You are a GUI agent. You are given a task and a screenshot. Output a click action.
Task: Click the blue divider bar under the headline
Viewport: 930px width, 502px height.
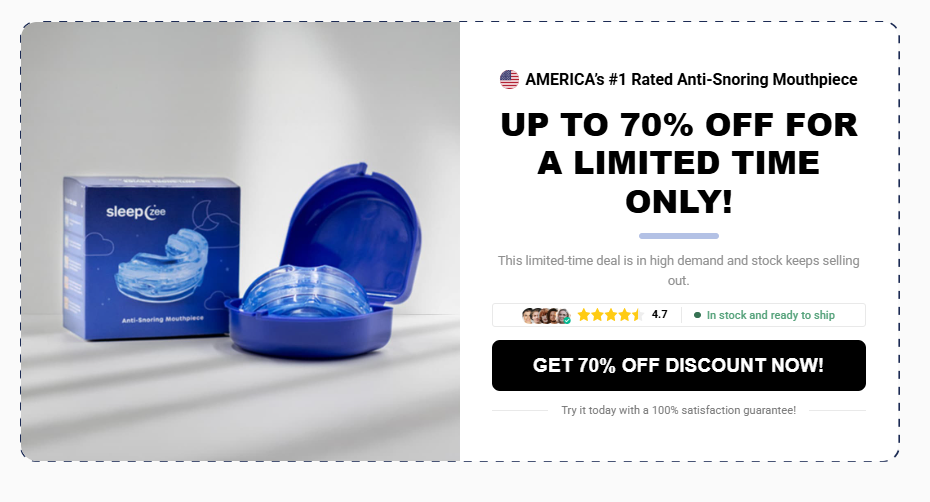(x=679, y=236)
